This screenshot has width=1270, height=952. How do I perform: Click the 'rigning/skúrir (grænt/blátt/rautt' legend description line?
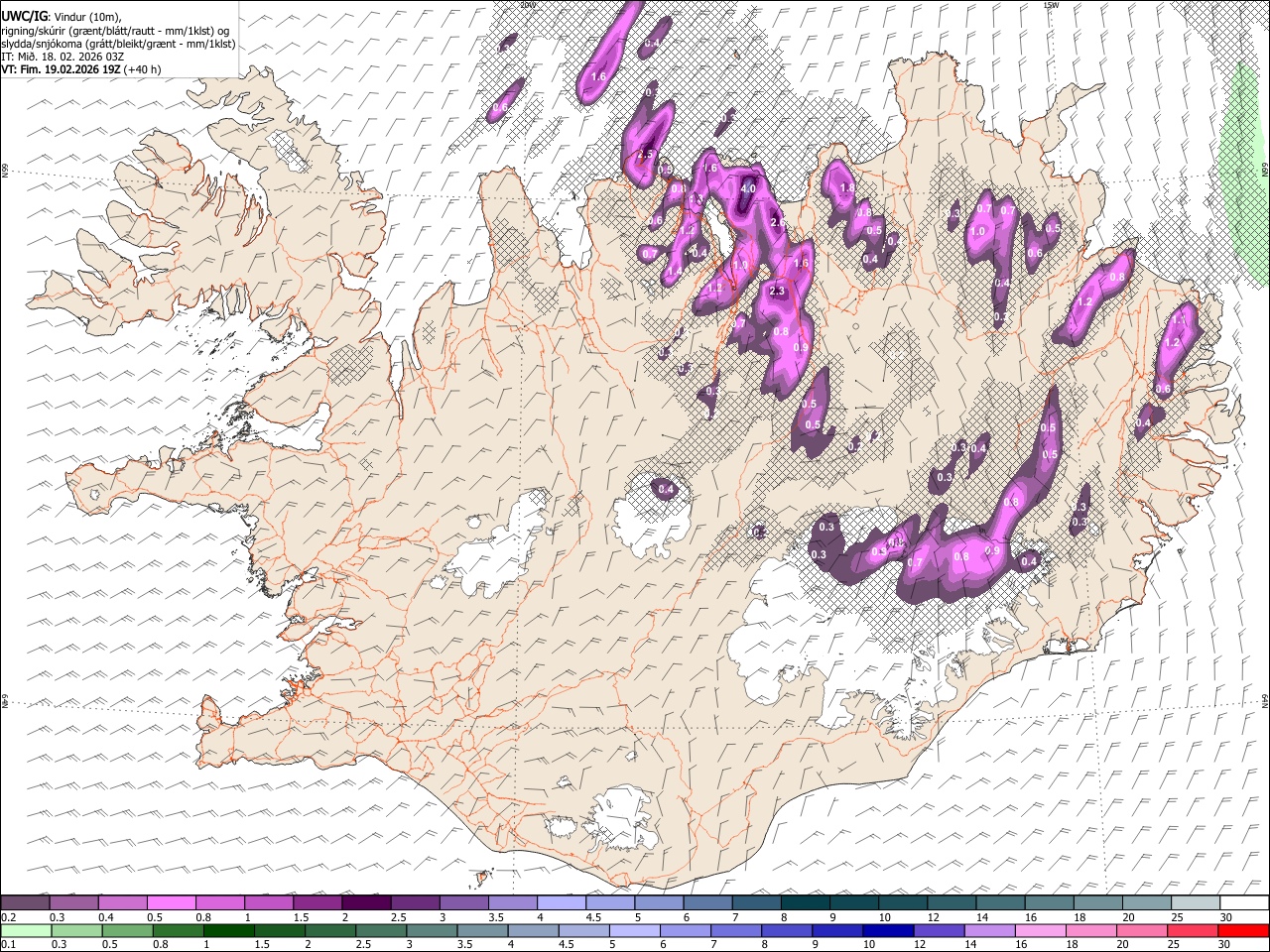[x=118, y=29]
